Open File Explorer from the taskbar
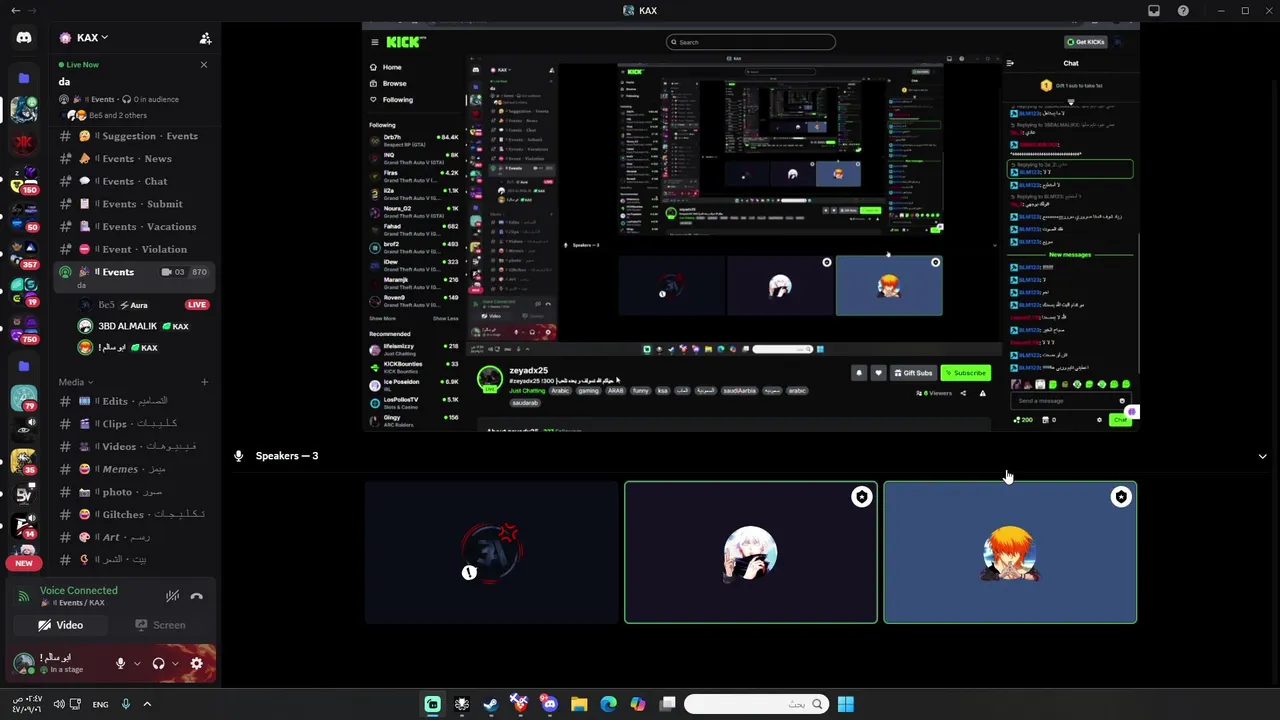 [x=579, y=704]
